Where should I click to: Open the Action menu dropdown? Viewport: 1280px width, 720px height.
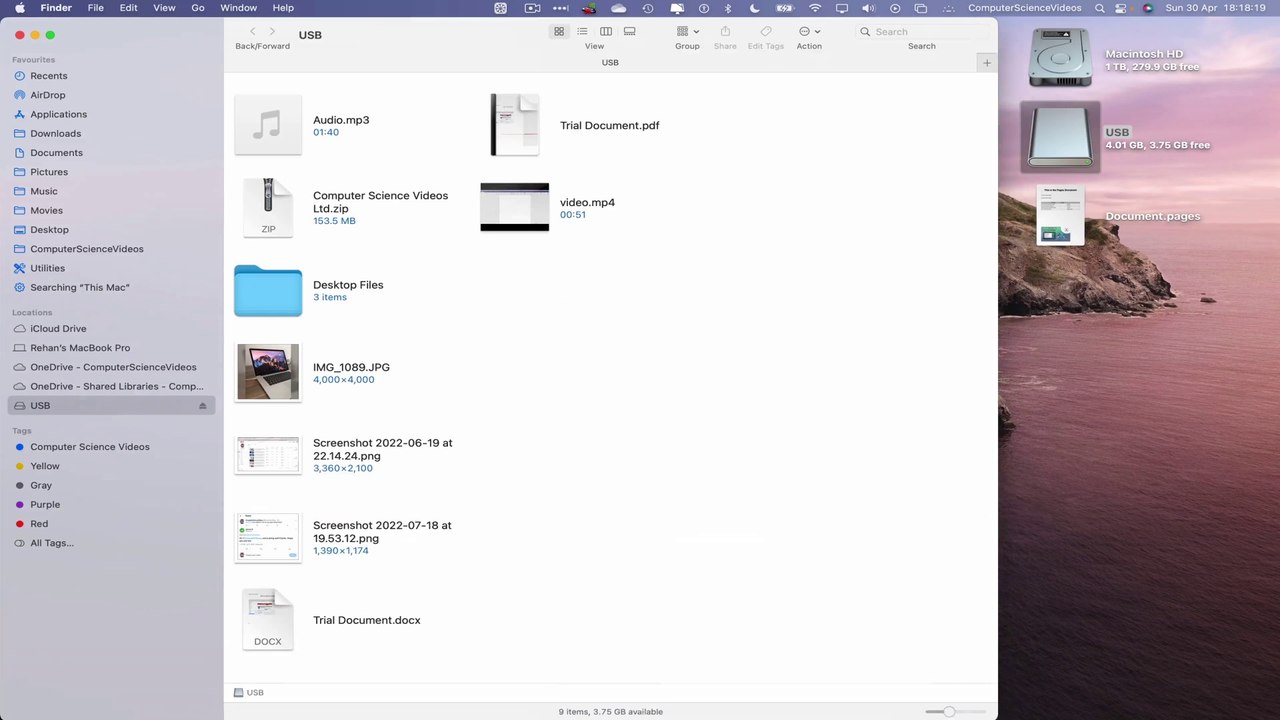(809, 32)
